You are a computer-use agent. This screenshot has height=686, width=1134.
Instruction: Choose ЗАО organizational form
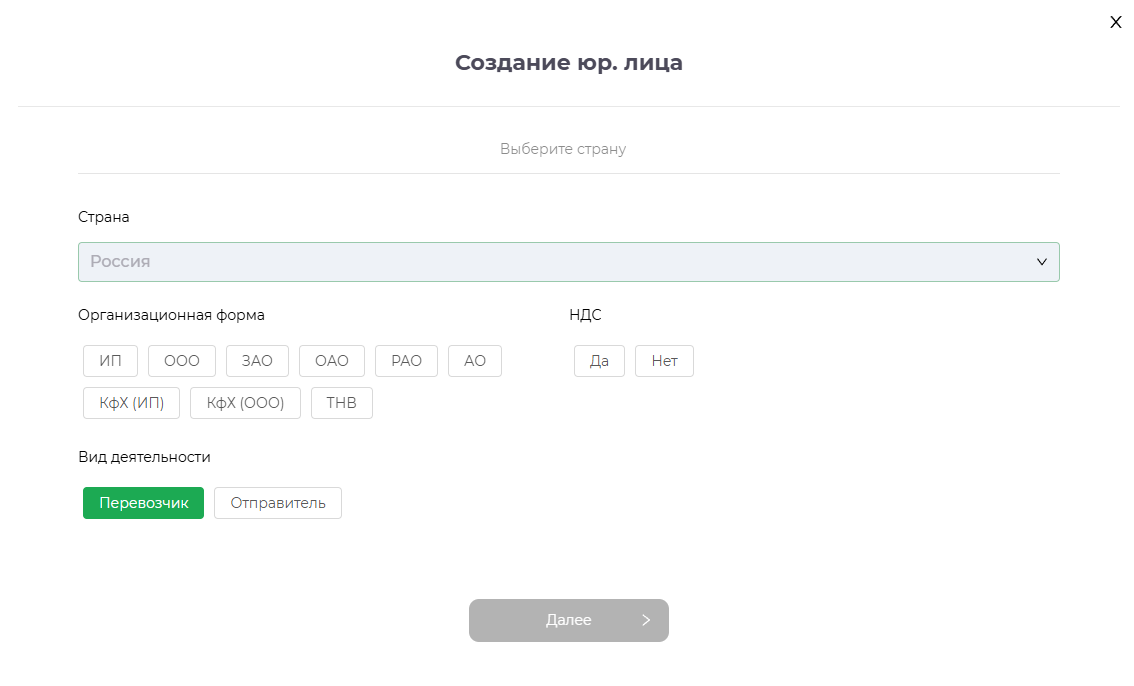(257, 361)
